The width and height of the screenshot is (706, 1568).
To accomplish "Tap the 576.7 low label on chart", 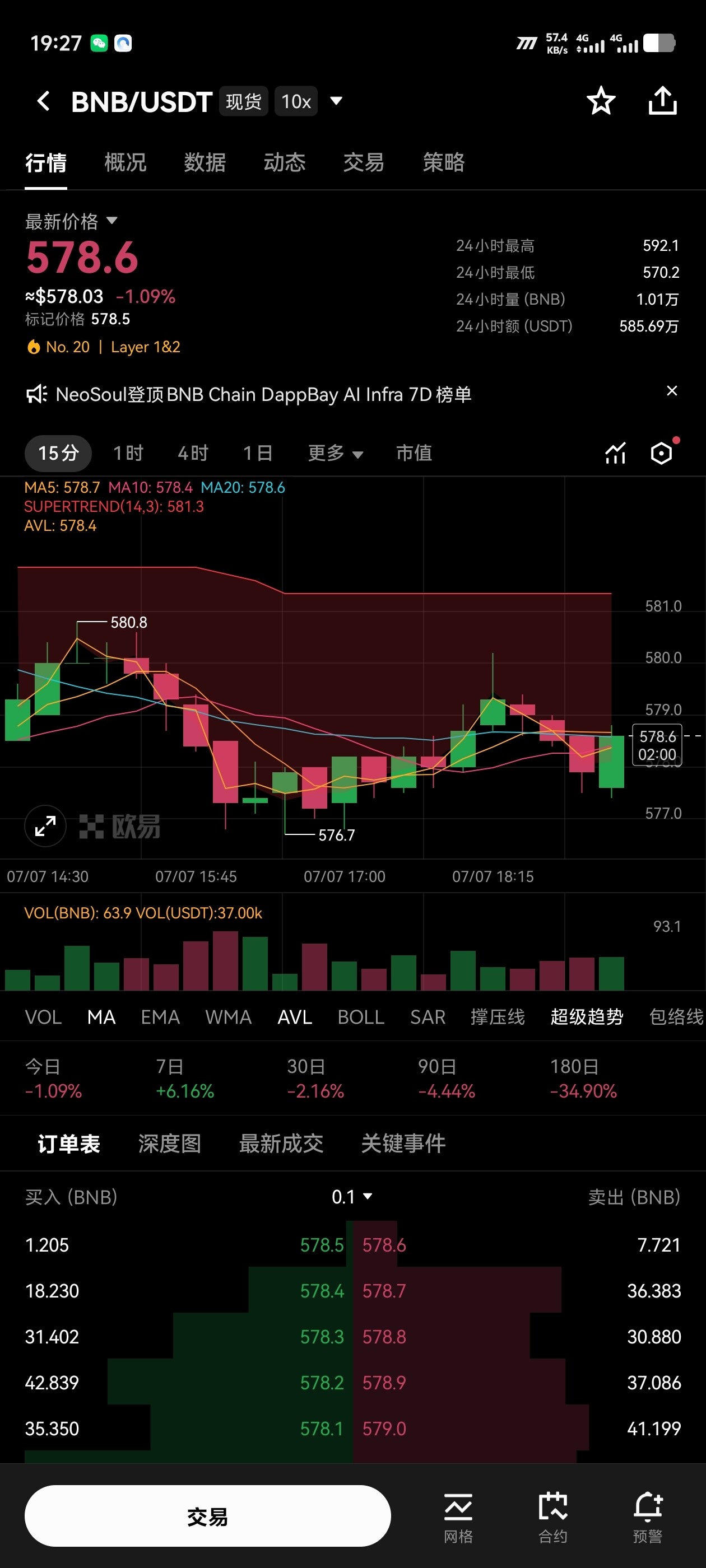I will click(336, 834).
